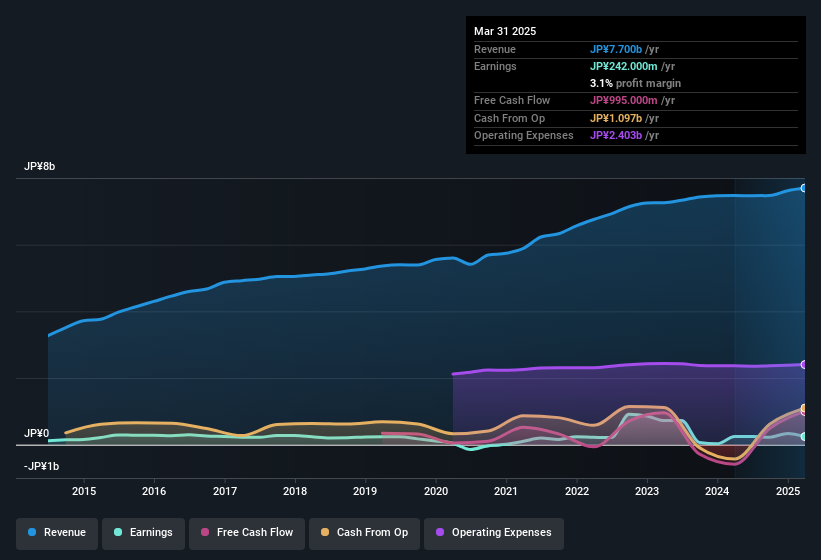Click the JP¥7.700b revenue value

click(x=616, y=49)
